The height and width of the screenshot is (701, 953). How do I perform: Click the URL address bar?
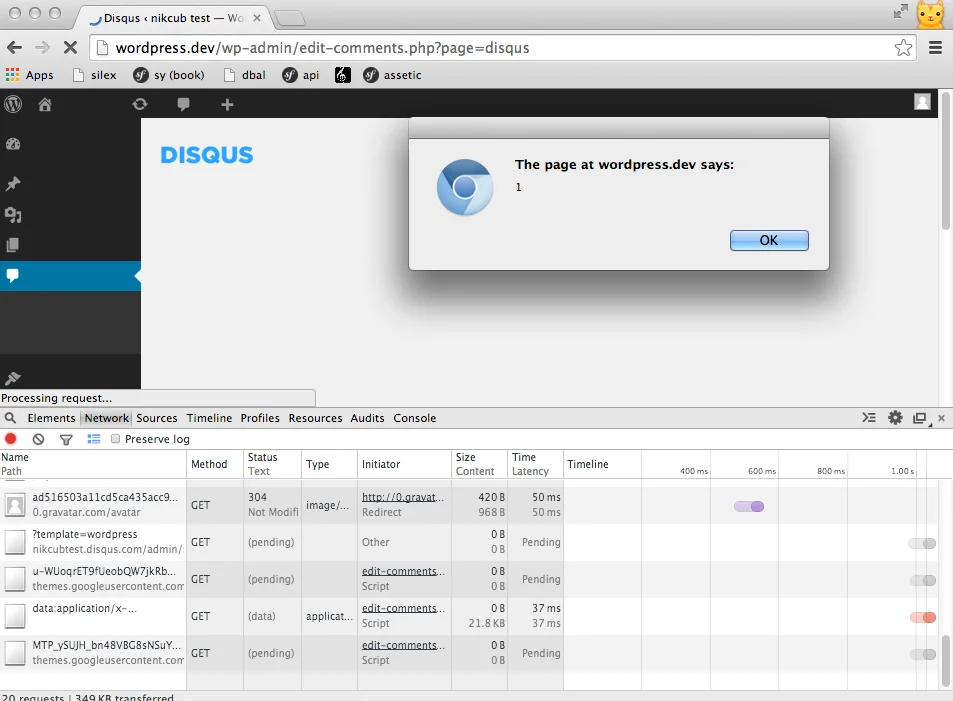click(x=500, y=48)
